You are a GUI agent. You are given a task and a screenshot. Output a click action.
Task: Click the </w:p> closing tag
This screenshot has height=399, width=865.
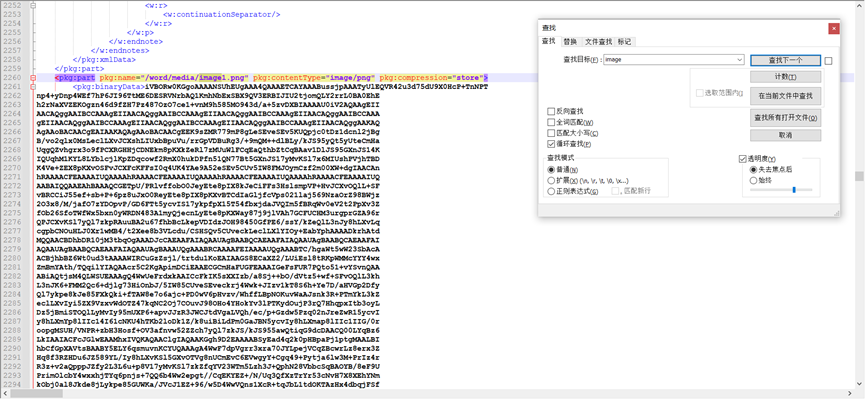[x=140, y=33]
